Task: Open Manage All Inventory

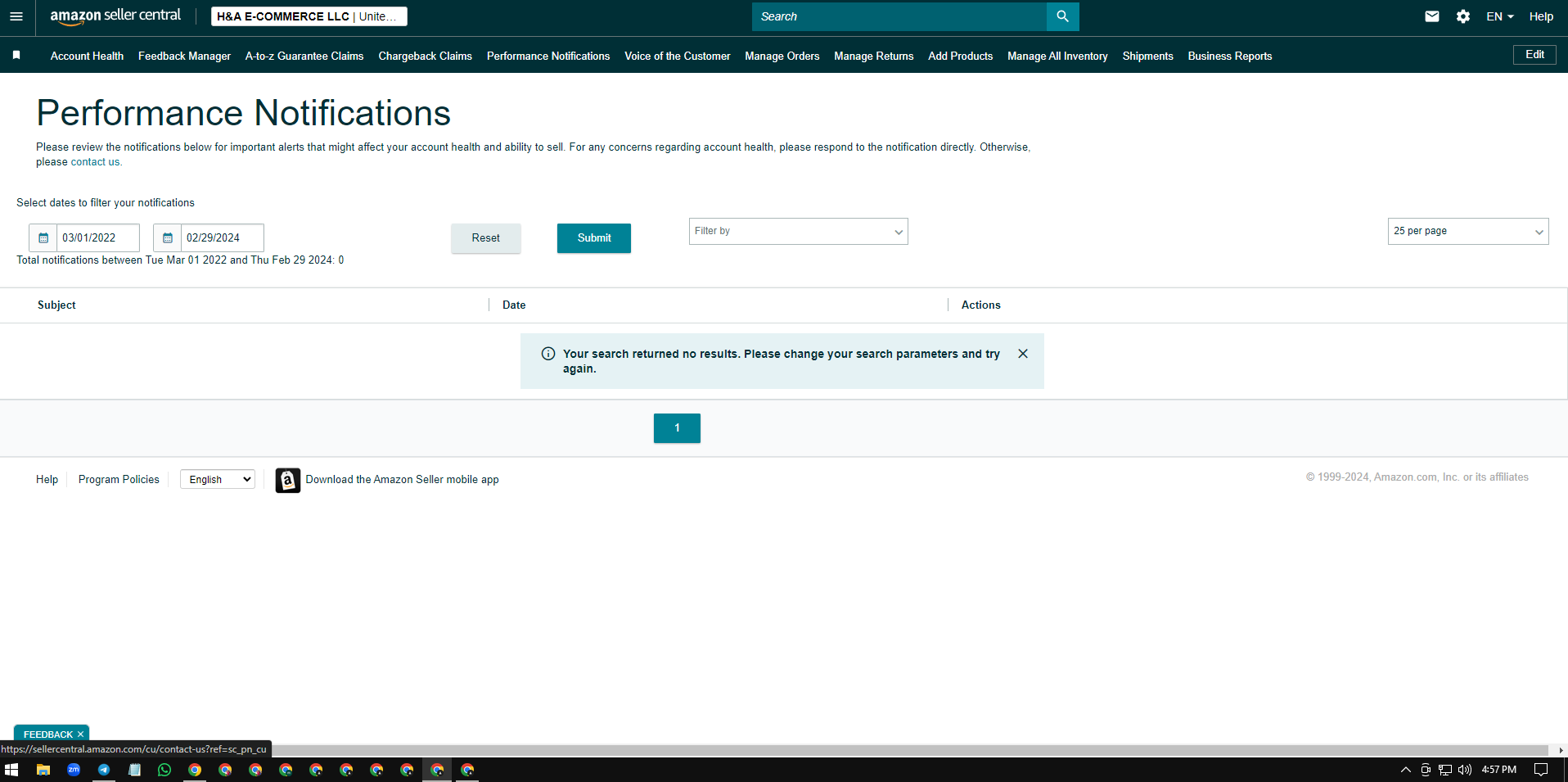Action: (1057, 56)
